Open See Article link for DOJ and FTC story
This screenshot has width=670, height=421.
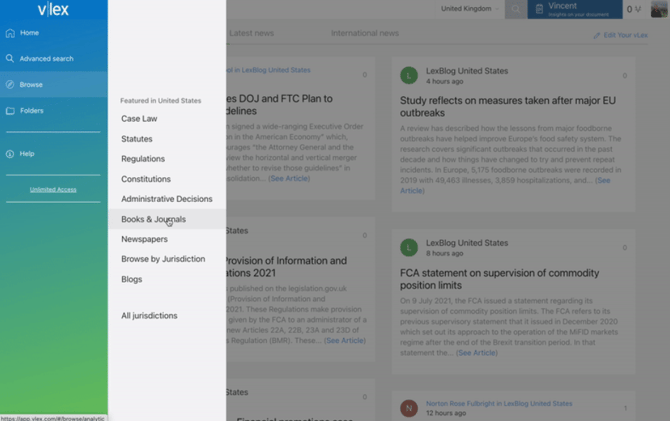point(289,179)
